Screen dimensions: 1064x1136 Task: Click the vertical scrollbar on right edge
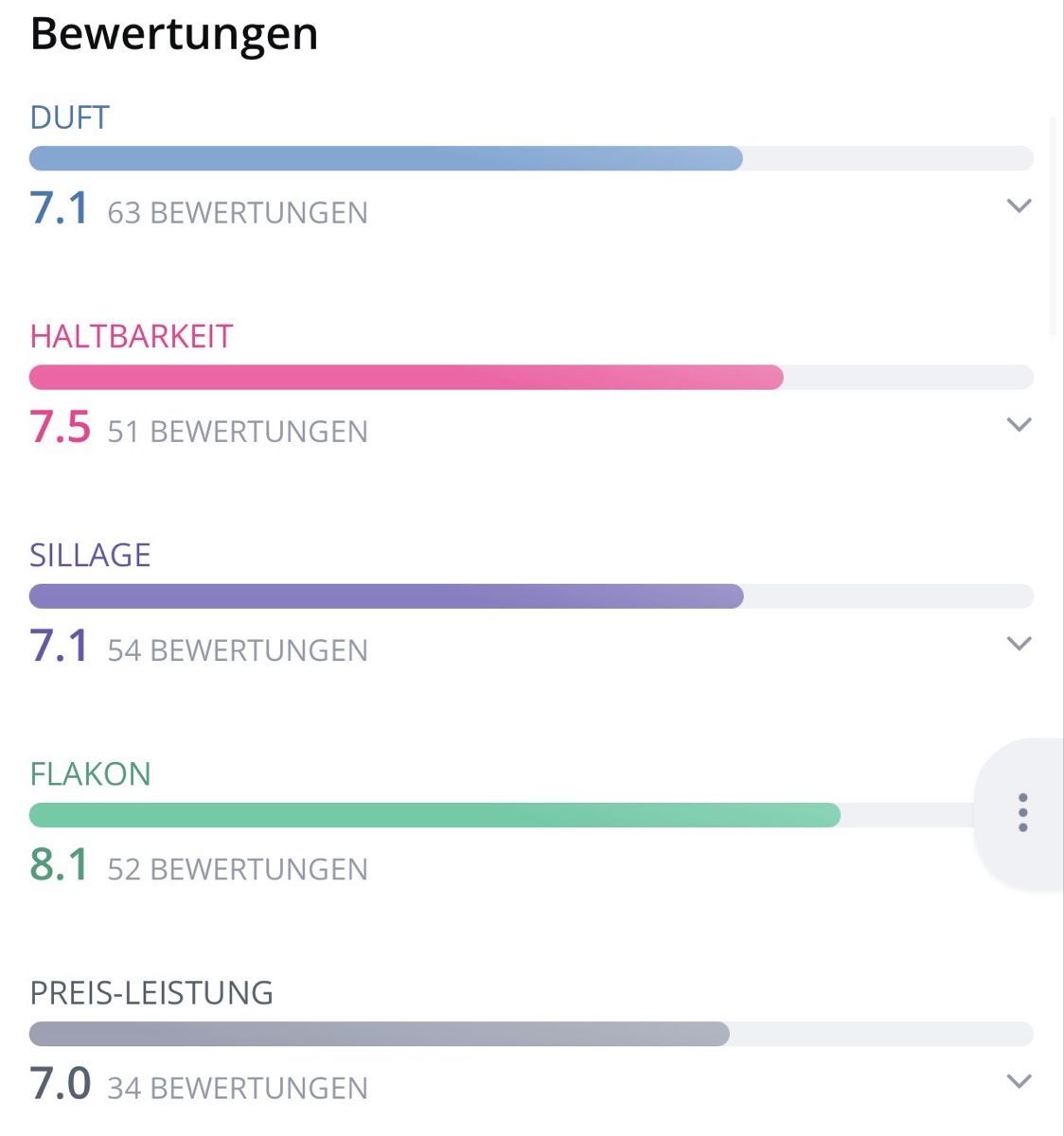(x=1054, y=227)
